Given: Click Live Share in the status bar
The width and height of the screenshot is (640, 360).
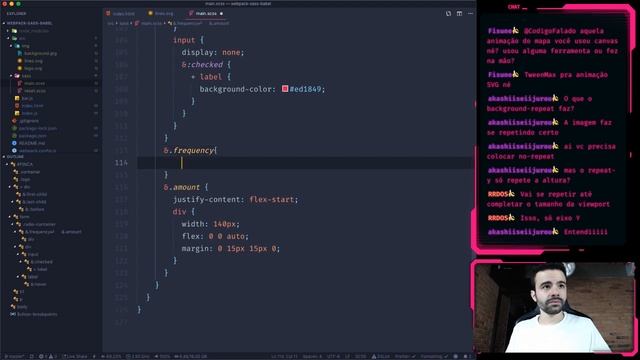Looking at the screenshot, I should 74,356.
